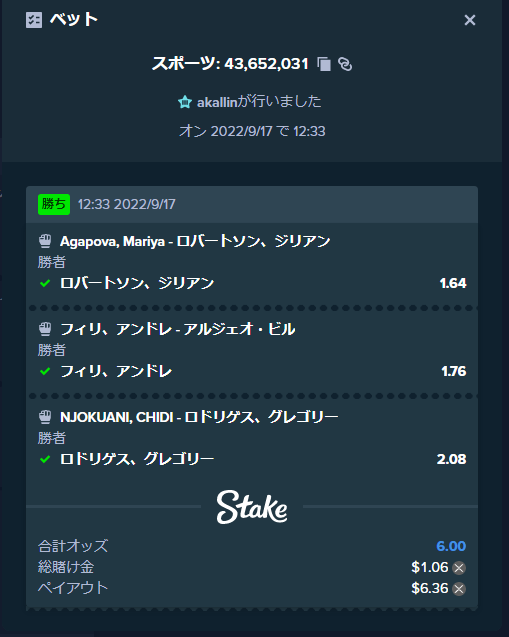Image resolution: width=509 pixels, height=637 pixels.
Task: Click the 6.00 total odds value
Action: (x=451, y=546)
